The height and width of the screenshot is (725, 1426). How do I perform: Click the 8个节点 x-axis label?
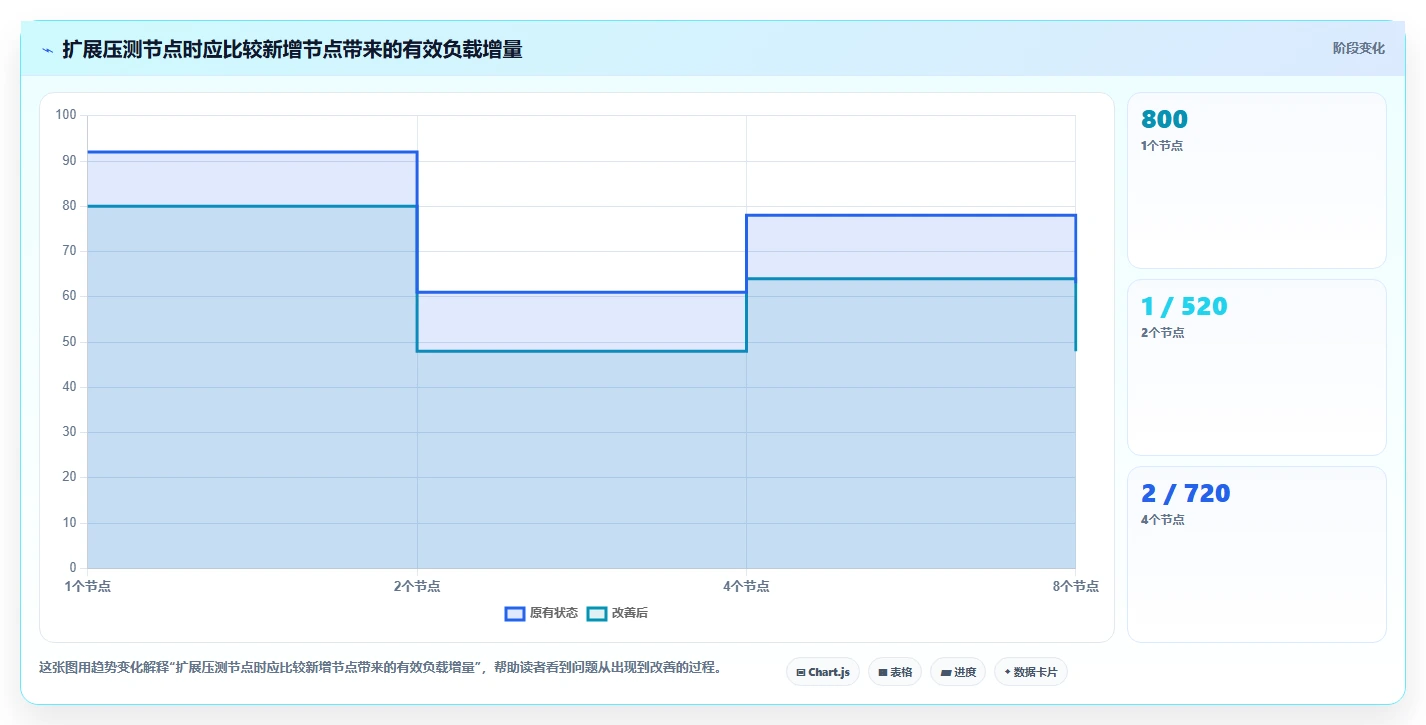pos(1076,587)
